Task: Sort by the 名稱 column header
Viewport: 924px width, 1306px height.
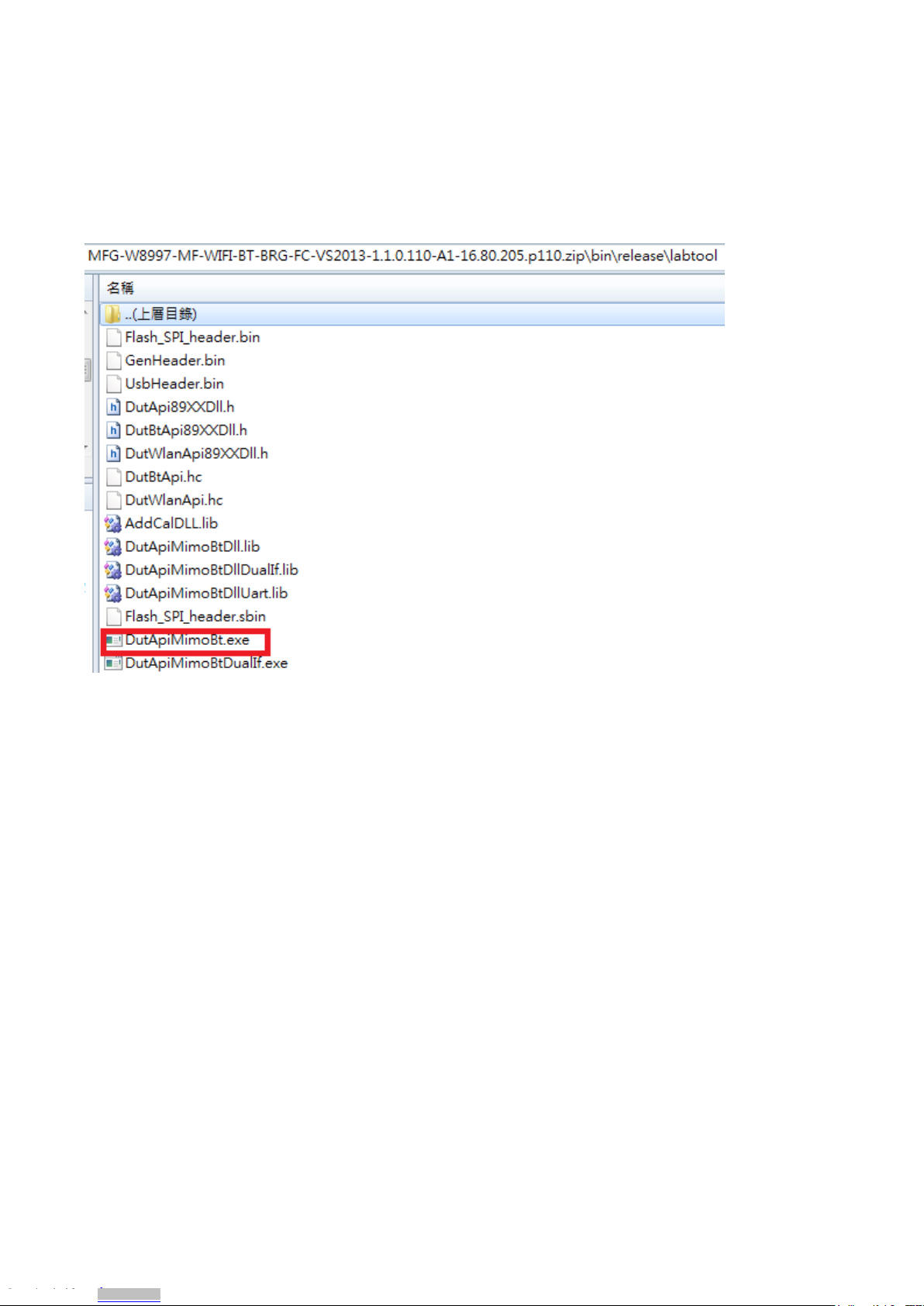Action: [x=412, y=288]
